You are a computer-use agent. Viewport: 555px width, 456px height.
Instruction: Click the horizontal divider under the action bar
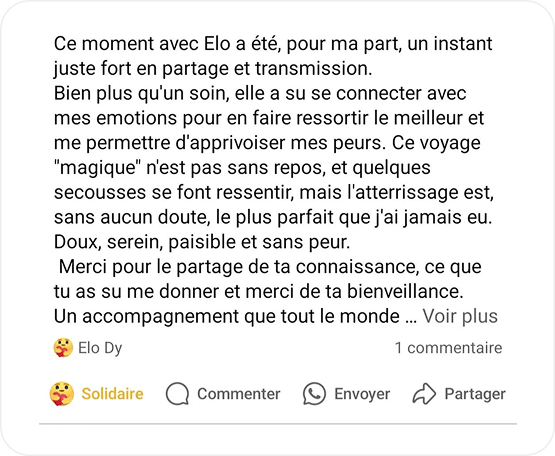tap(278, 423)
